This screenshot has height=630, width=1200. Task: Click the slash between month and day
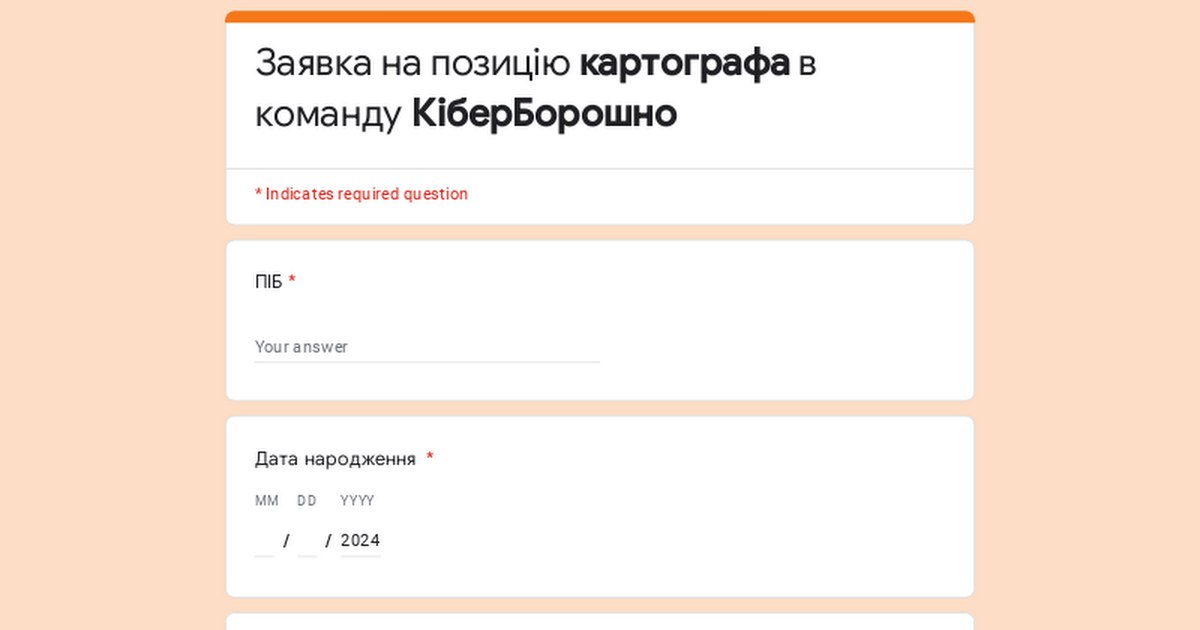(x=287, y=541)
